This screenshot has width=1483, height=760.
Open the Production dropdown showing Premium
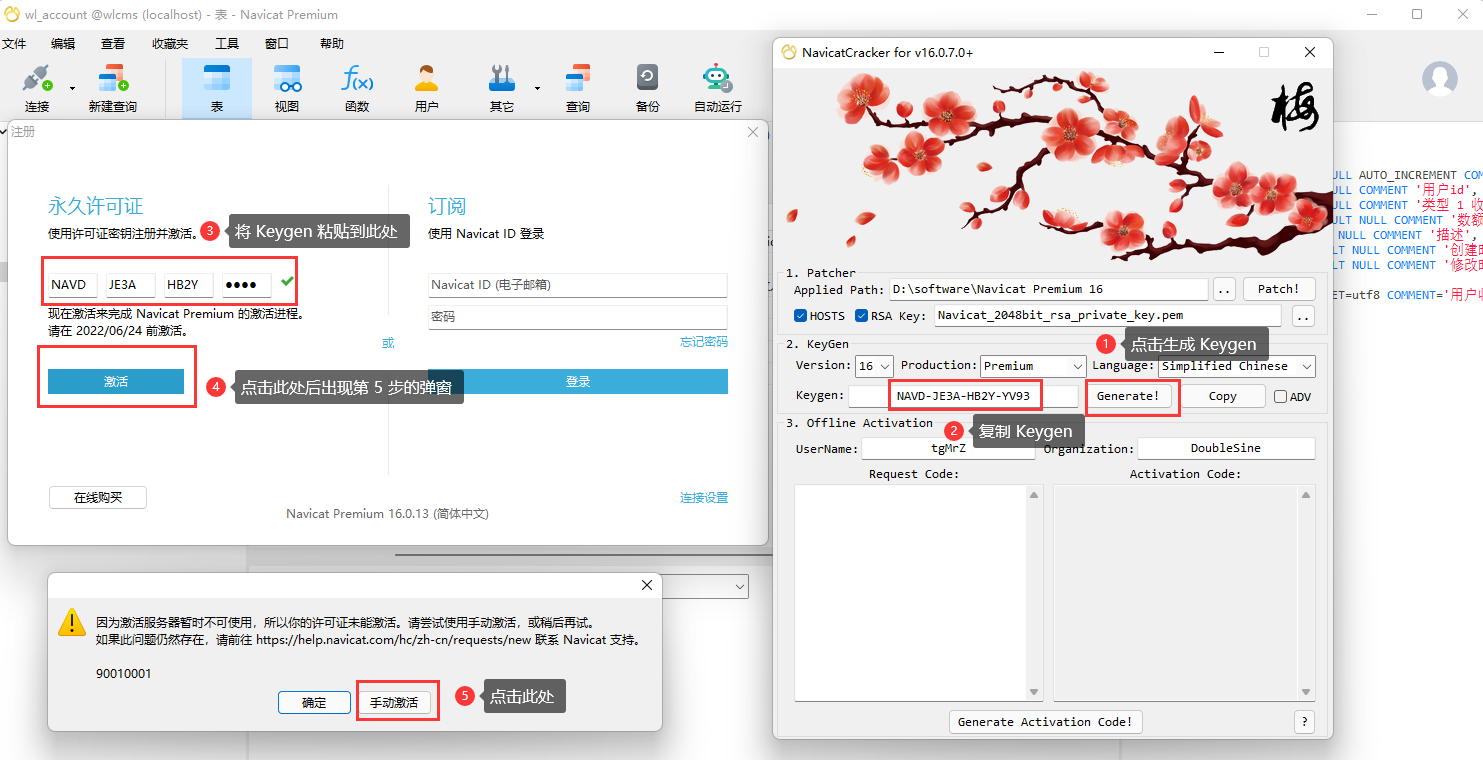[x=1032, y=366]
